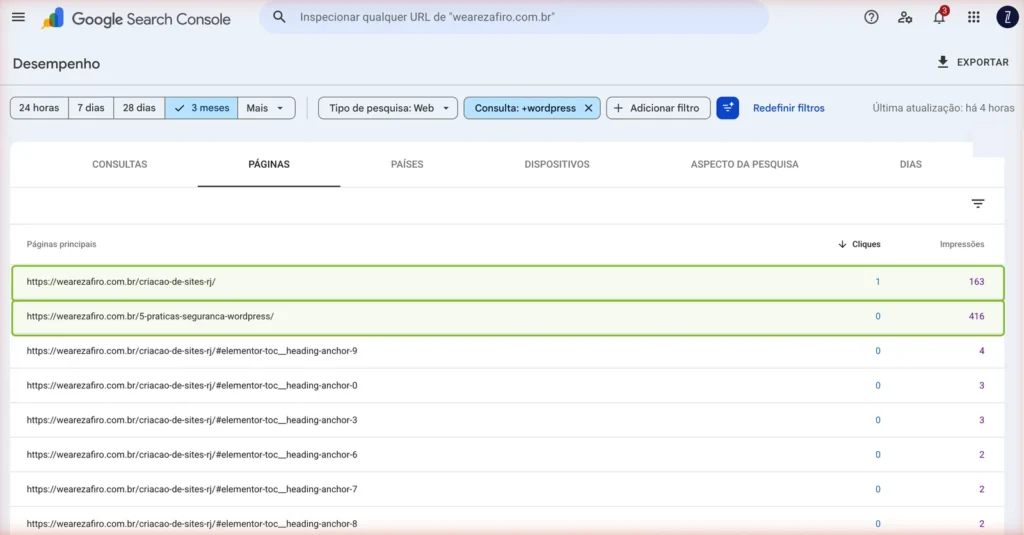Viewport: 1024px width, 535px height.
Task: Export the performance data
Action: (973, 62)
